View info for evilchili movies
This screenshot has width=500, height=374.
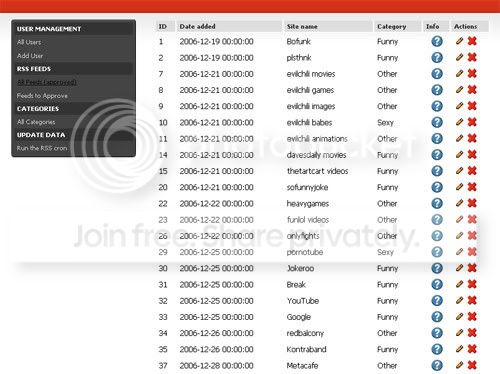pyautogui.click(x=437, y=74)
